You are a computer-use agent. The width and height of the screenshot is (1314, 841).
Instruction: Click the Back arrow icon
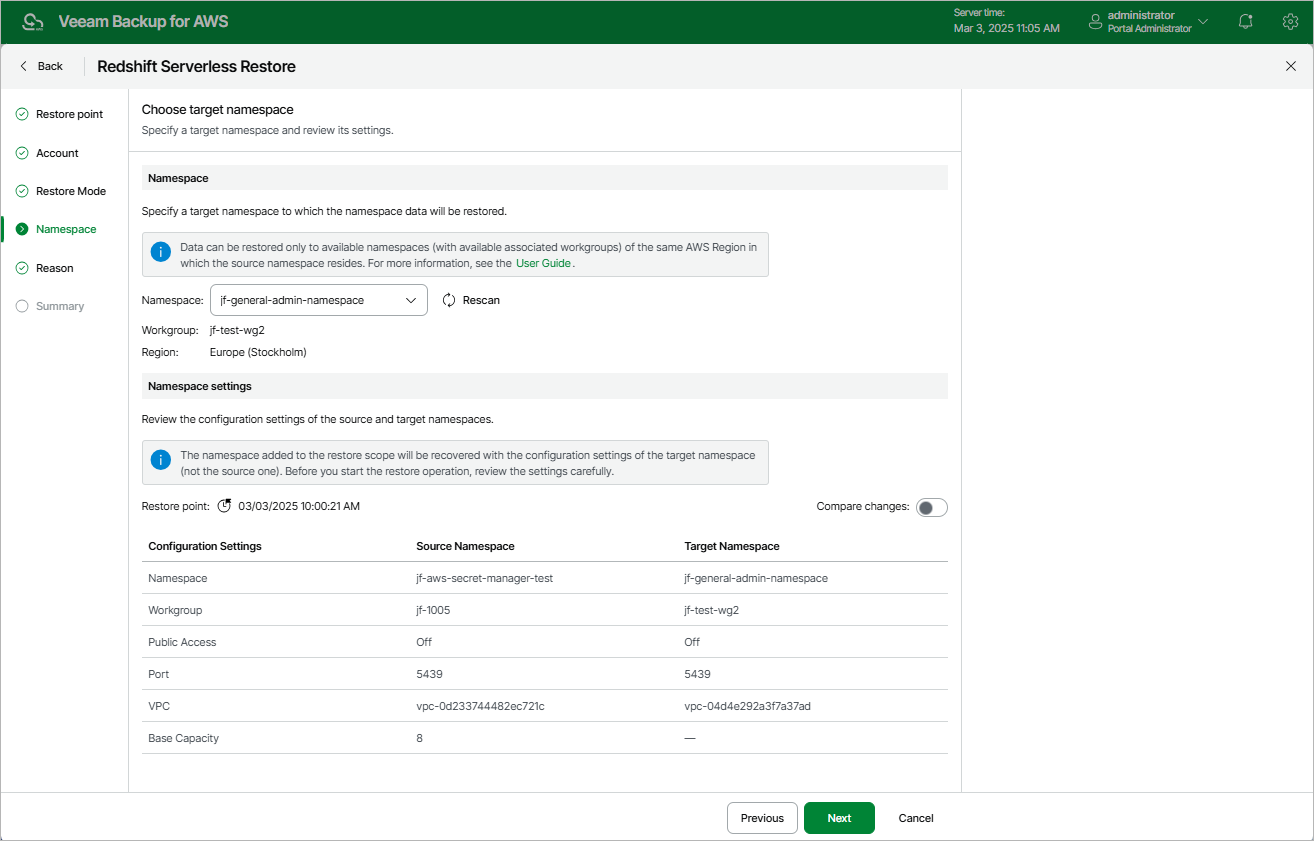coord(24,66)
